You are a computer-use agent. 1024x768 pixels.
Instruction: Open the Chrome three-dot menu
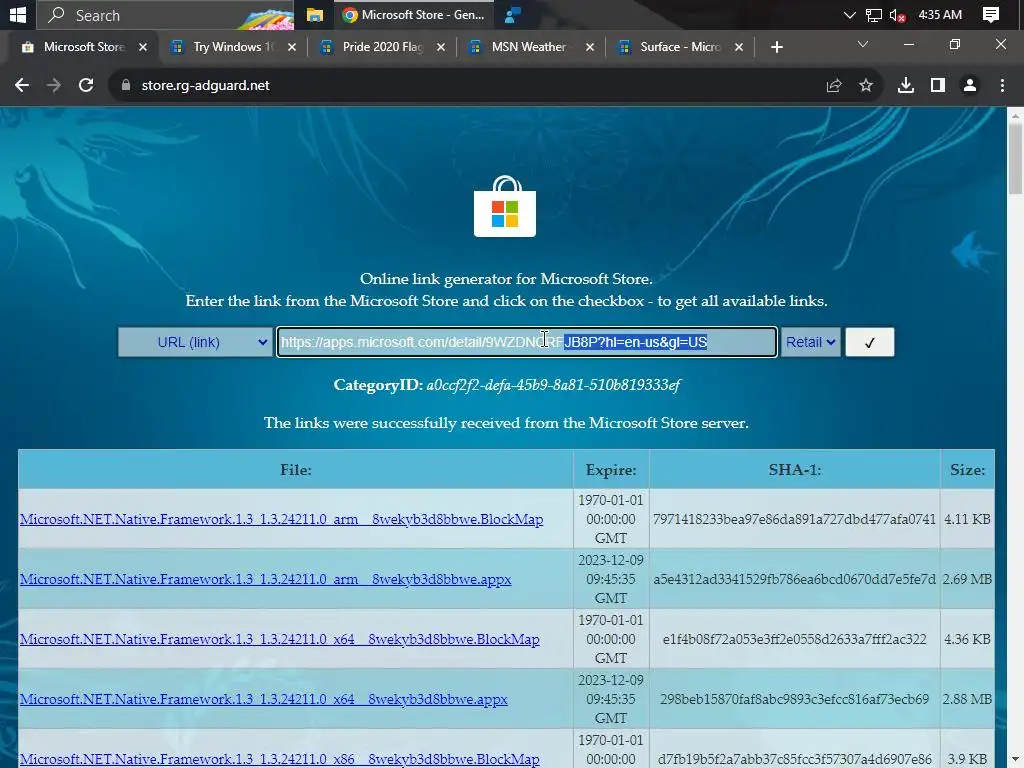(1002, 85)
